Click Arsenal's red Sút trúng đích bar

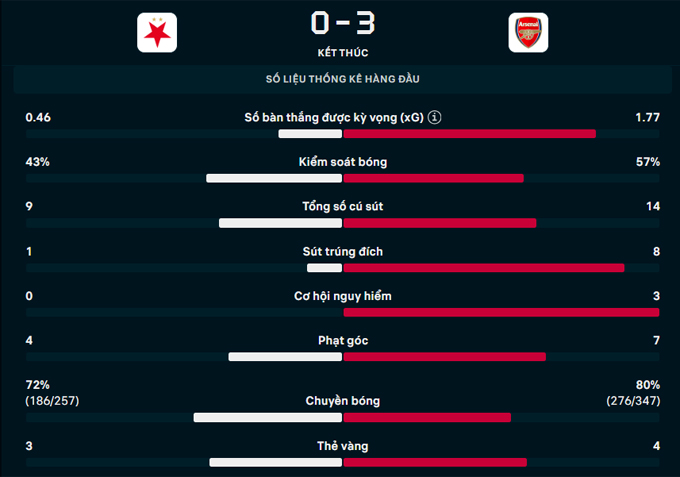click(x=484, y=268)
